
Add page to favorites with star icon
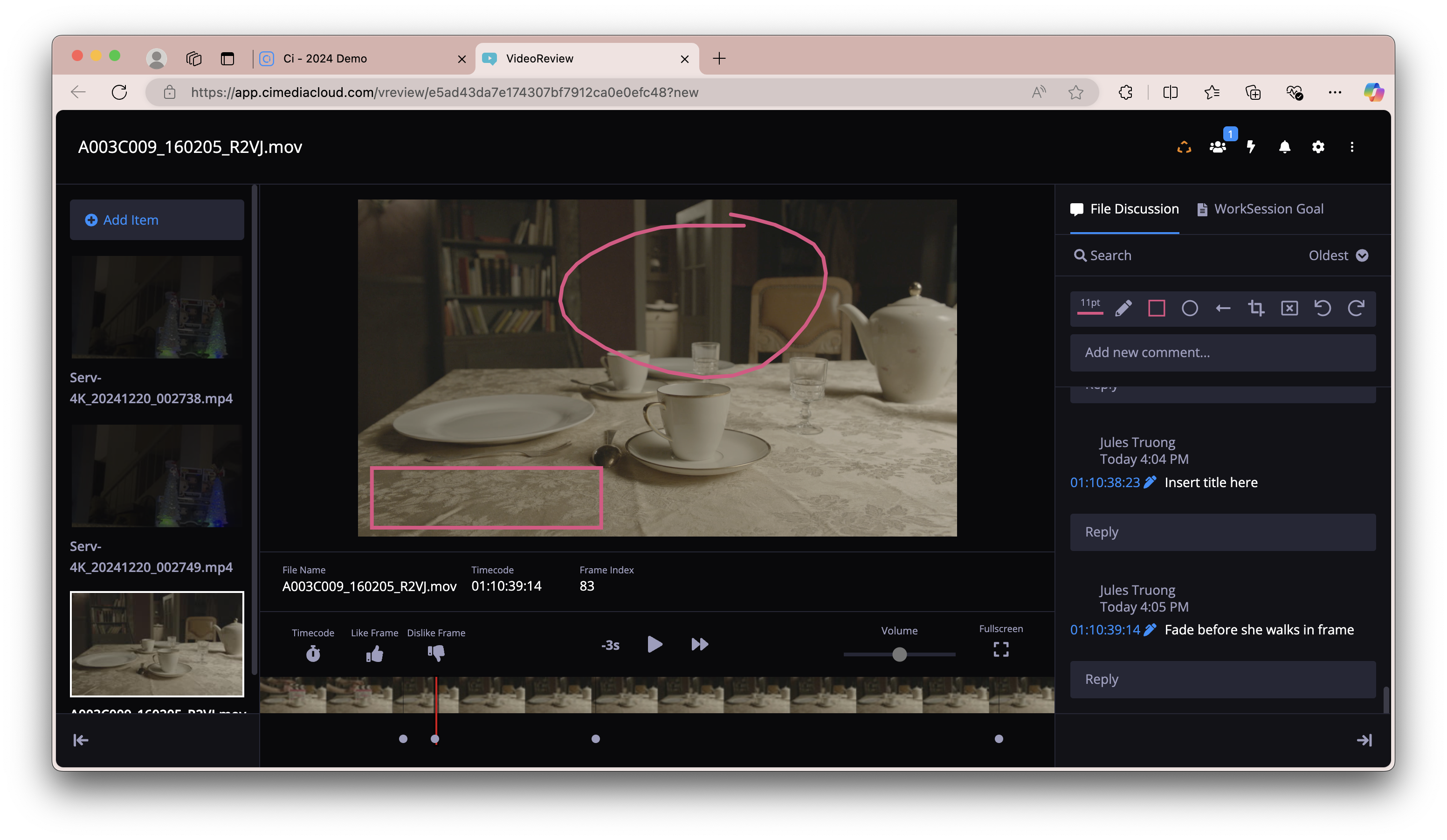click(1075, 92)
